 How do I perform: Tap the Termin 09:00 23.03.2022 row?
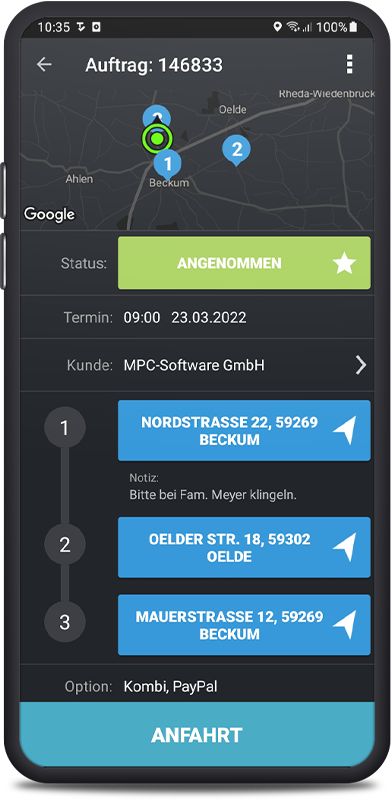pos(197,318)
